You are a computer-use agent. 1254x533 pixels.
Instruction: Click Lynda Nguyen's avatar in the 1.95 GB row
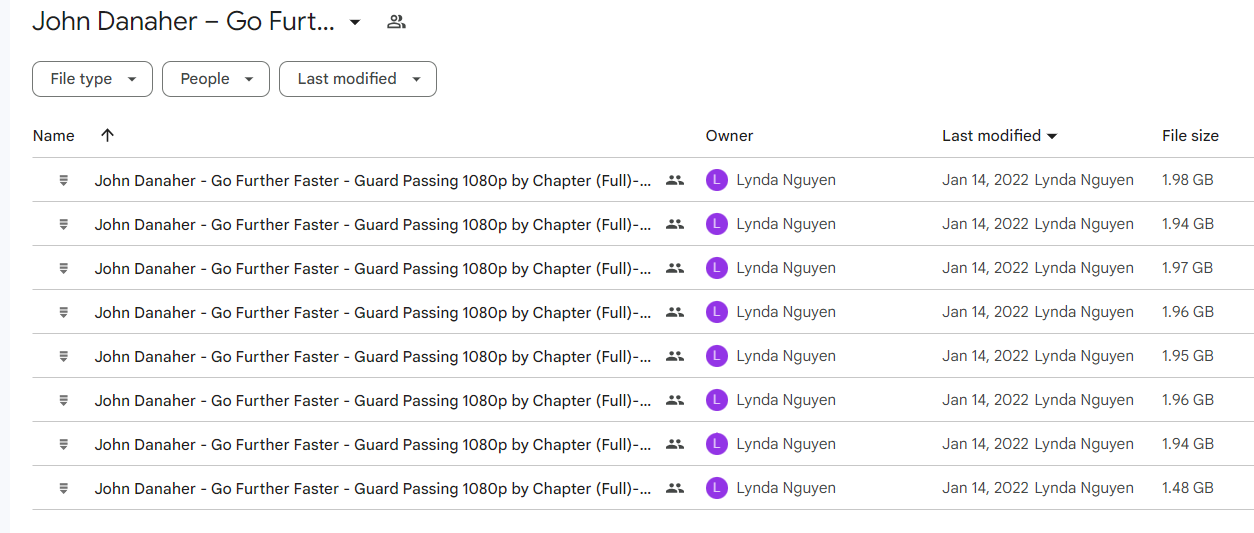tap(716, 356)
